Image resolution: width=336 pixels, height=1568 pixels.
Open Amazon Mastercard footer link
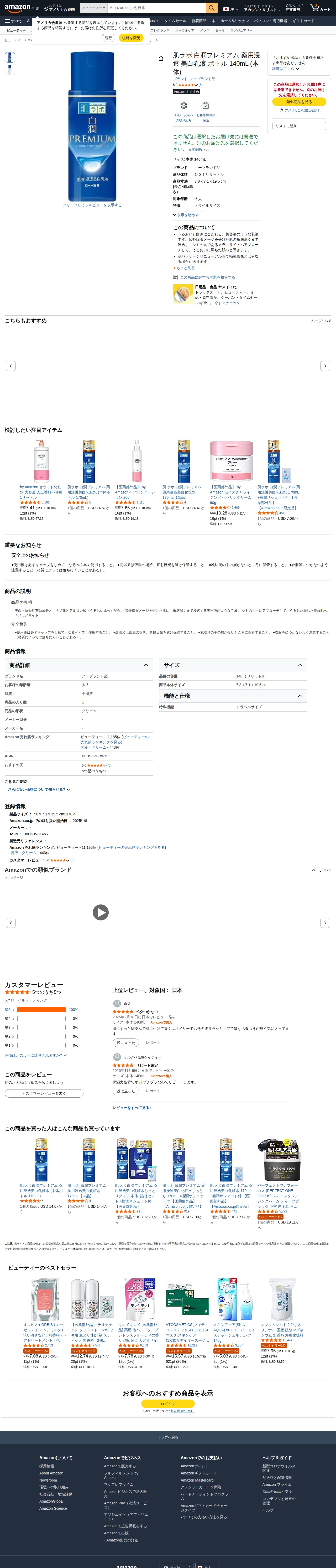(x=197, y=1480)
